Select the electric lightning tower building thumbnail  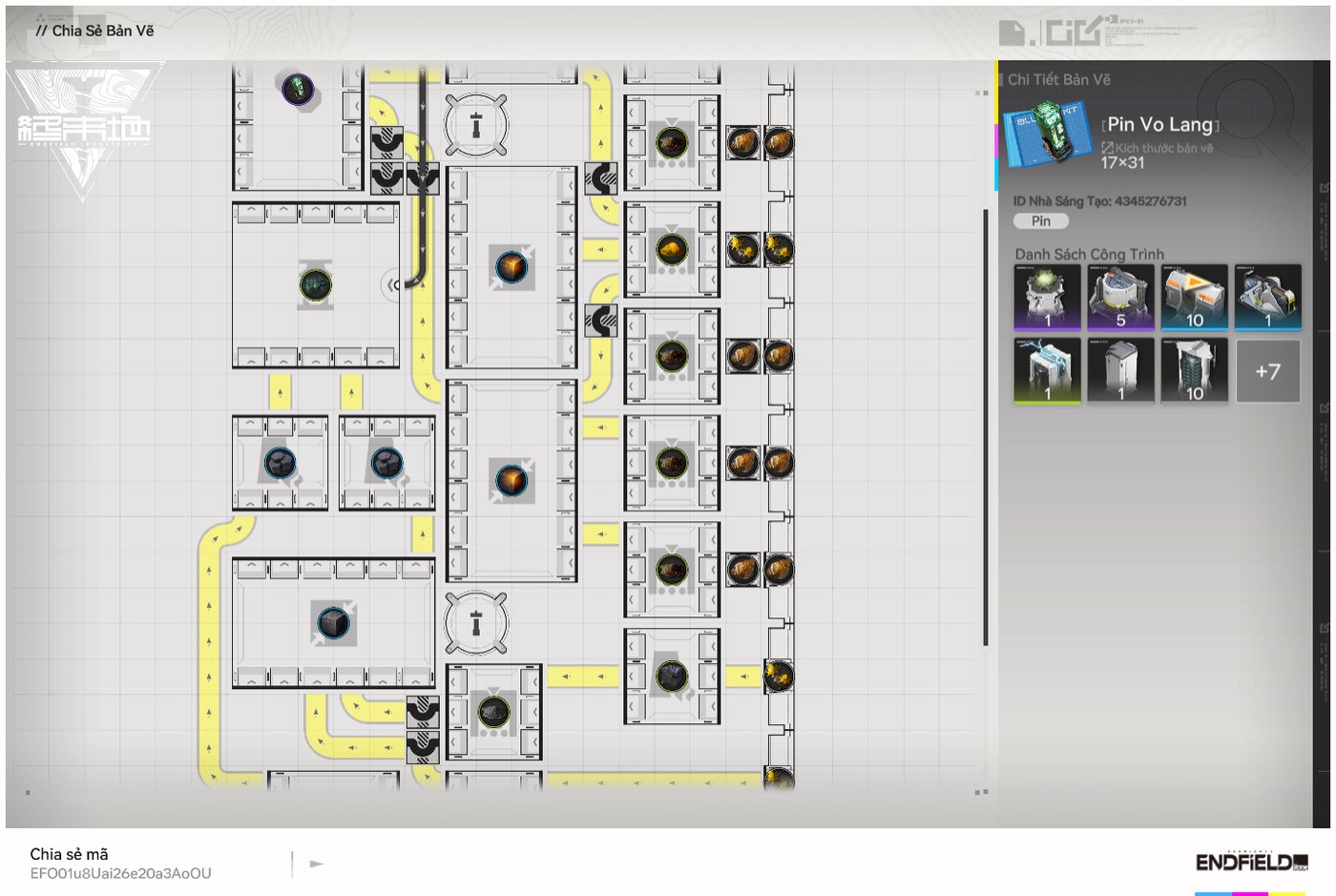(1047, 370)
